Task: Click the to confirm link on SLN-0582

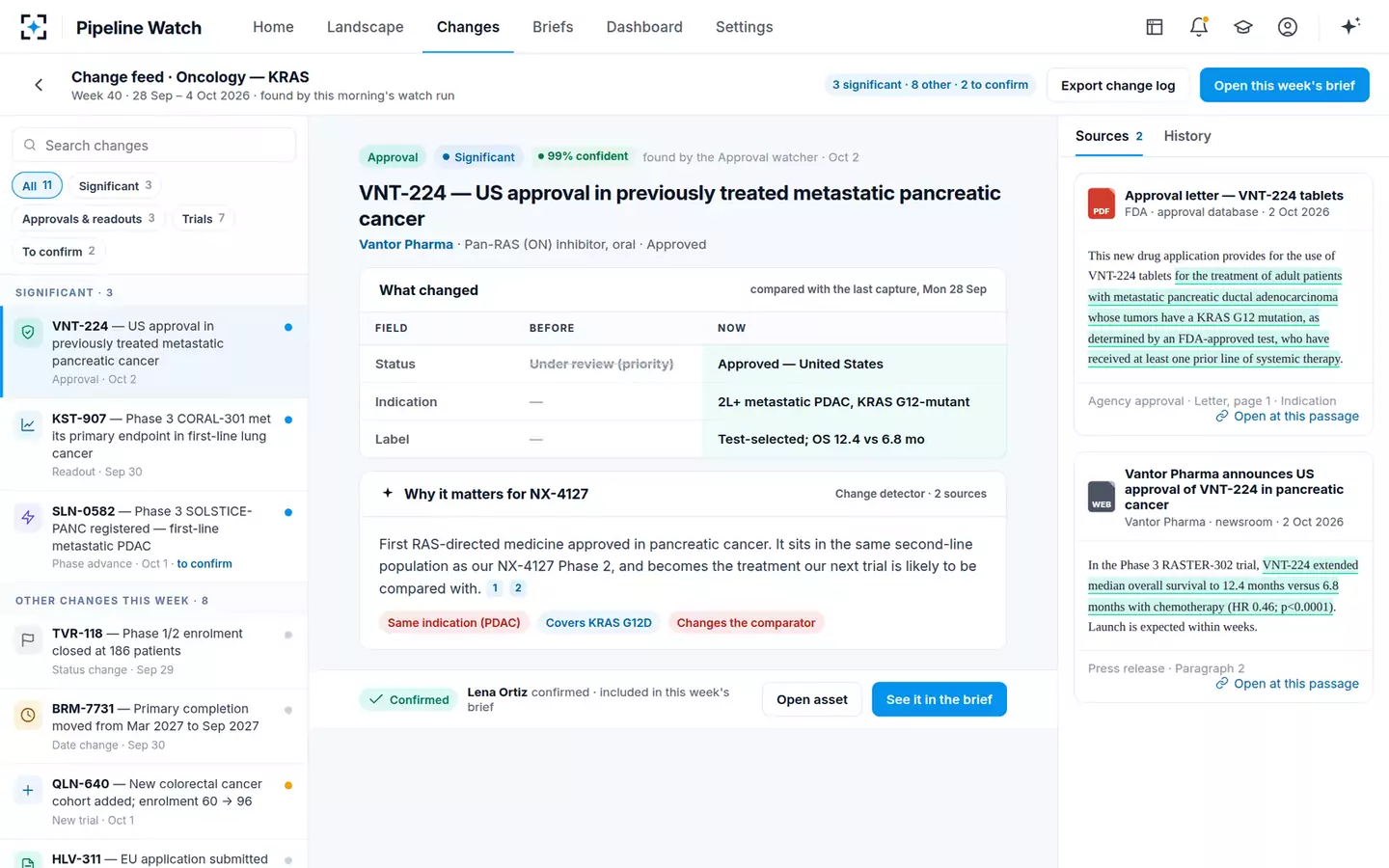Action: (x=204, y=564)
